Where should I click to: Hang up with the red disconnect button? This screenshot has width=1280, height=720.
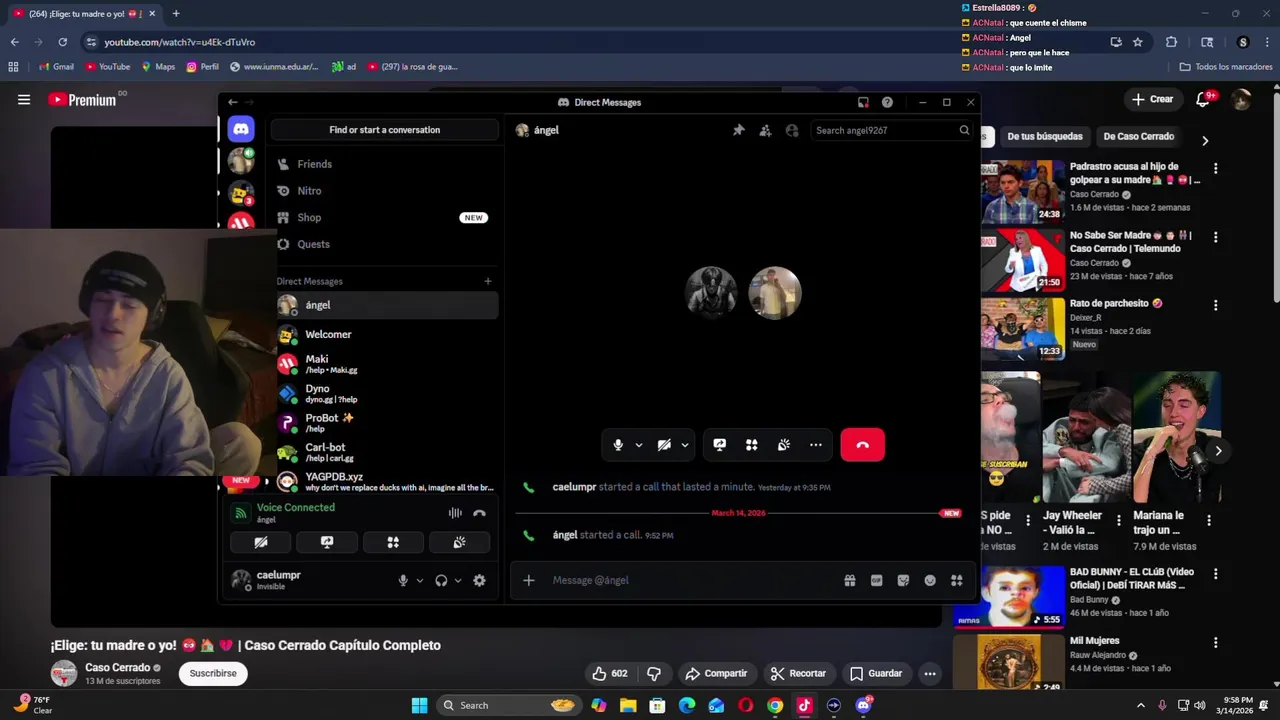(862, 445)
